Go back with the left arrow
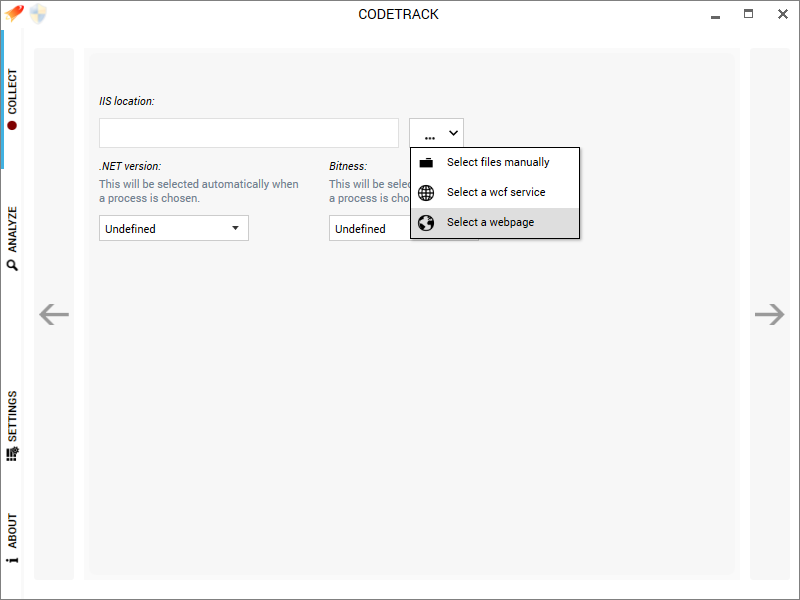This screenshot has height=600, width=800. tap(54, 314)
